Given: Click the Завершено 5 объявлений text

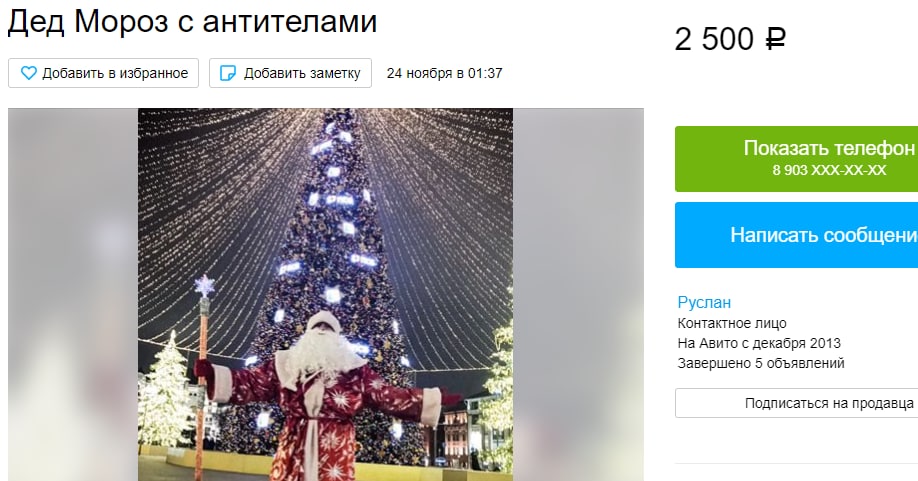Looking at the screenshot, I should [761, 363].
